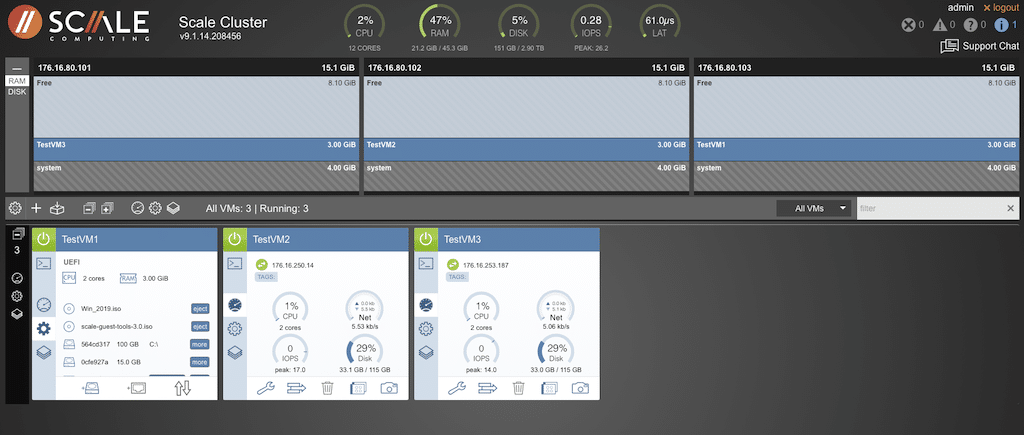
Task: Open the All VMs filter dropdown
Action: [x=814, y=208]
